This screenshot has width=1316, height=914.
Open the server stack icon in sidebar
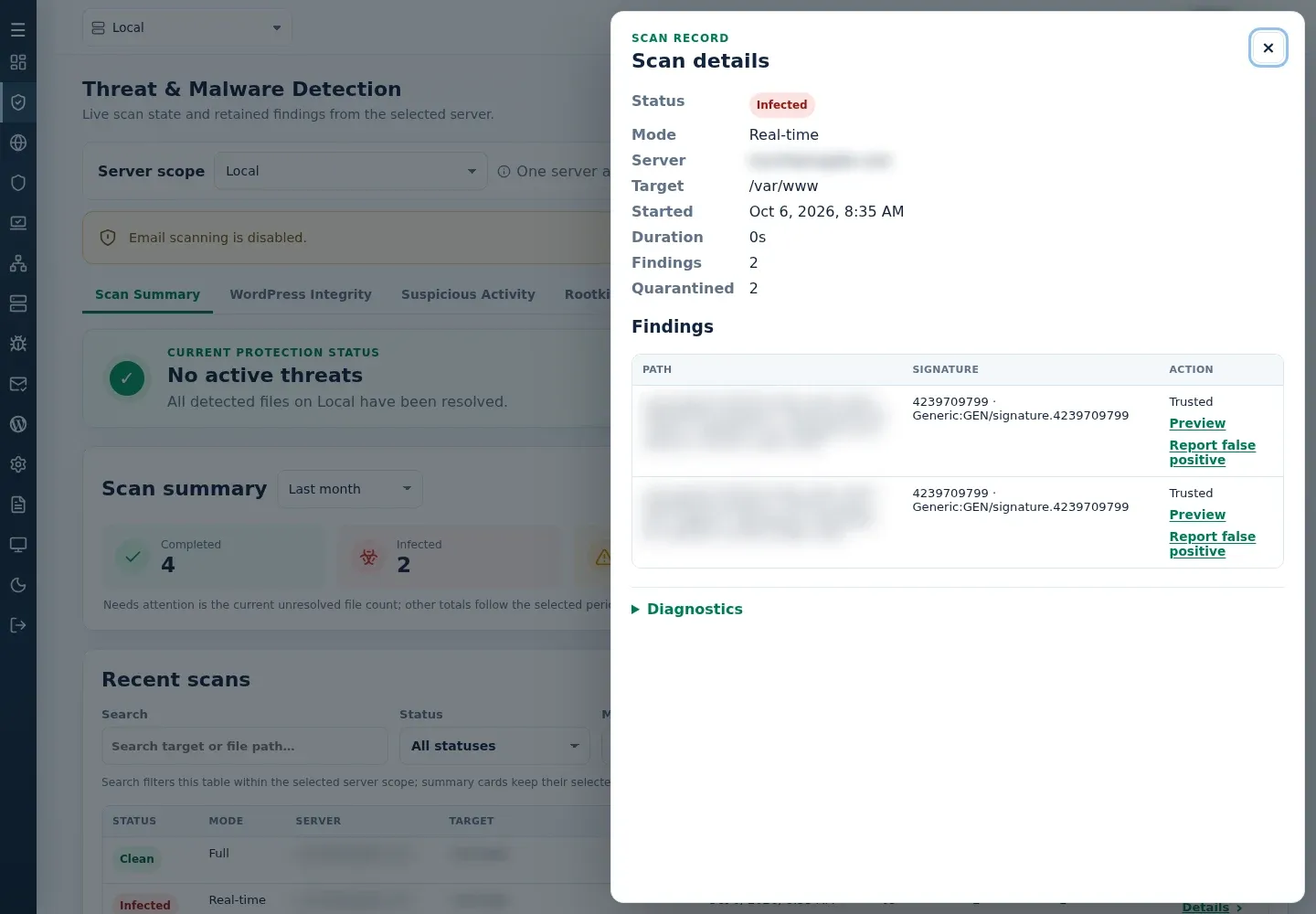18,303
